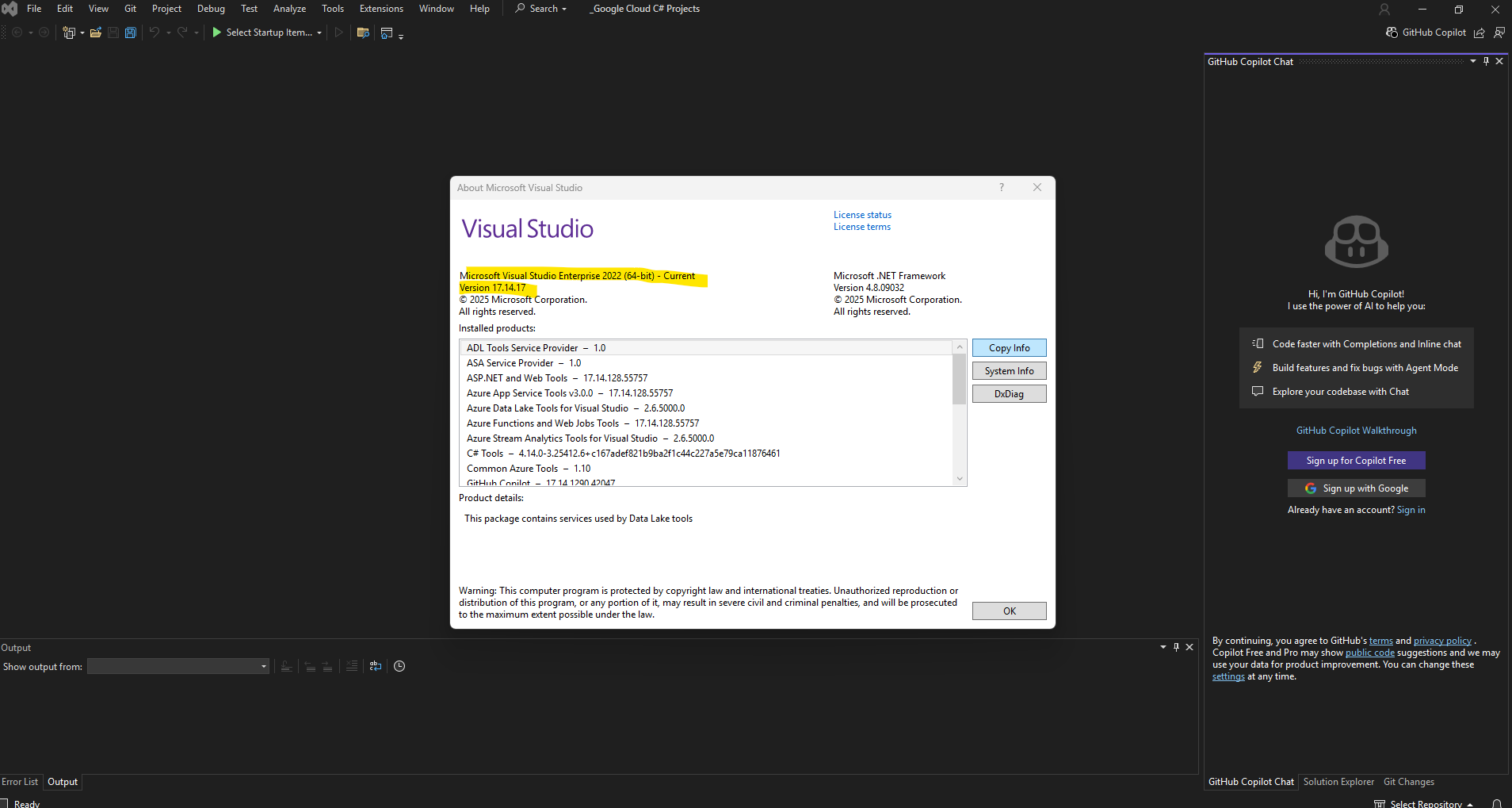The width and height of the screenshot is (1512, 808).
Task: Click the Start Without Debugging outline arrow
Action: [339, 33]
